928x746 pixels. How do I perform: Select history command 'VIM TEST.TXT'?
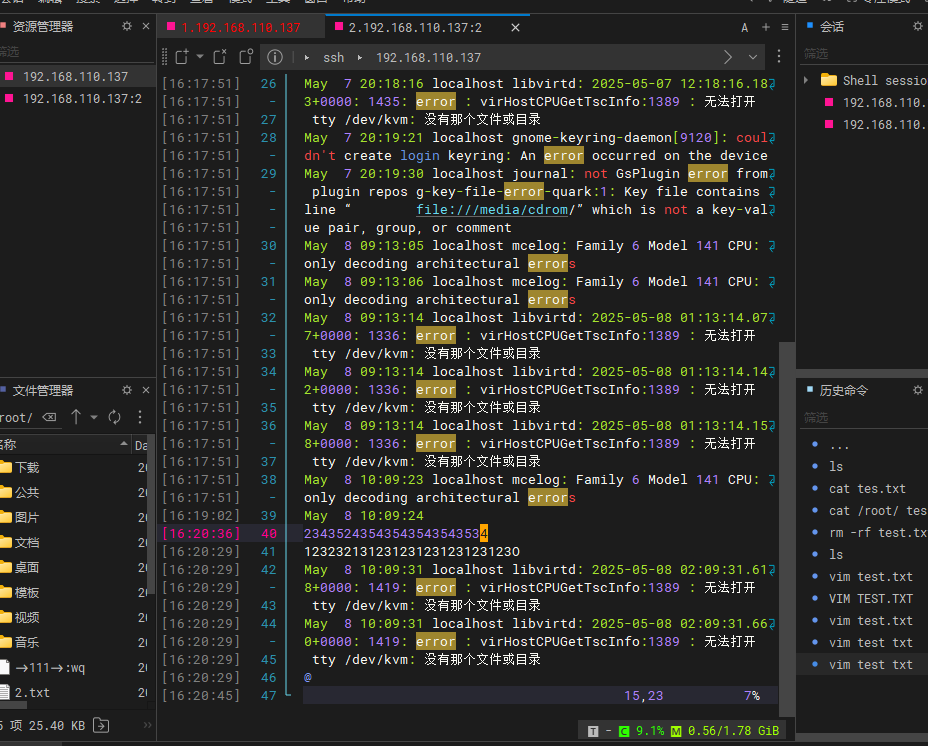pos(871,599)
